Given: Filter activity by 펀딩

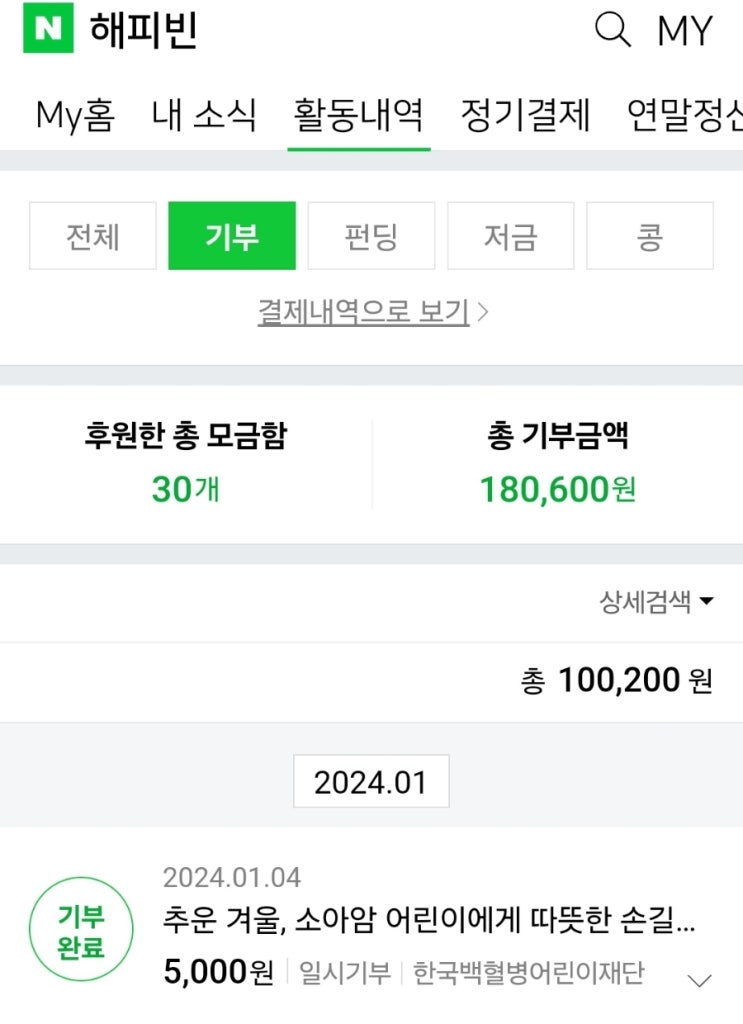Looking at the screenshot, I should pos(371,236).
